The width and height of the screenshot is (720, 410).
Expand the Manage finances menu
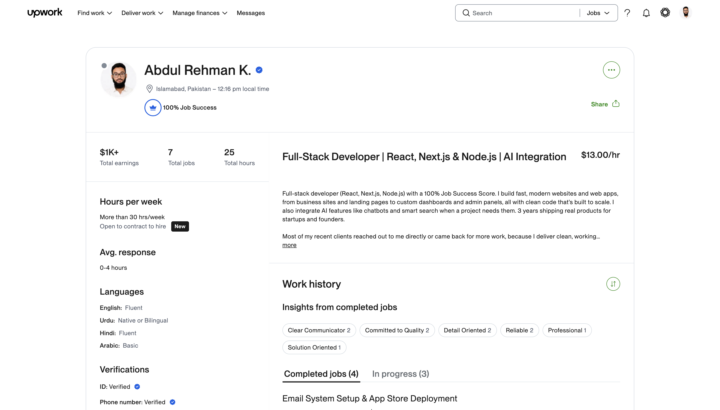pyautogui.click(x=200, y=13)
